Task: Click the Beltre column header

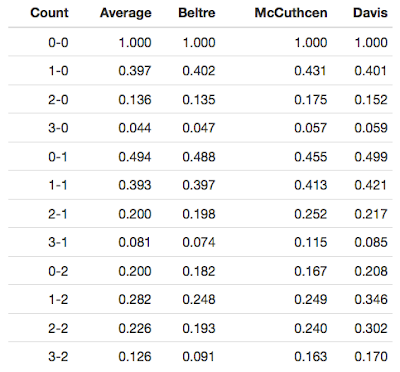Action: [197, 13]
